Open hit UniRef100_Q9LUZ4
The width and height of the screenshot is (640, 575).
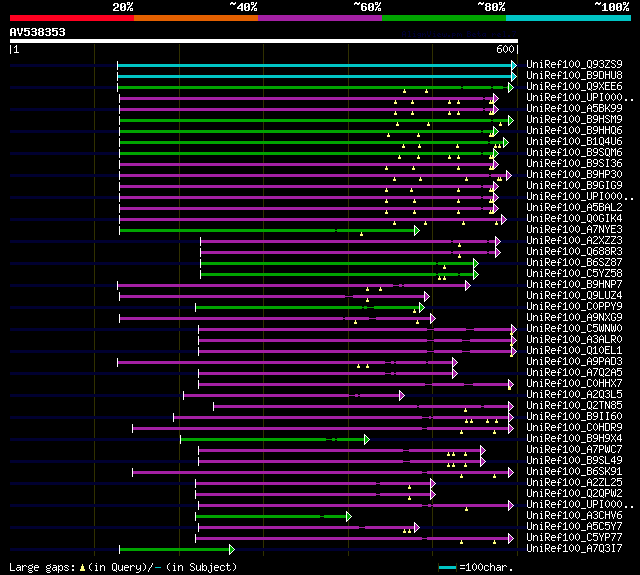pos(574,296)
